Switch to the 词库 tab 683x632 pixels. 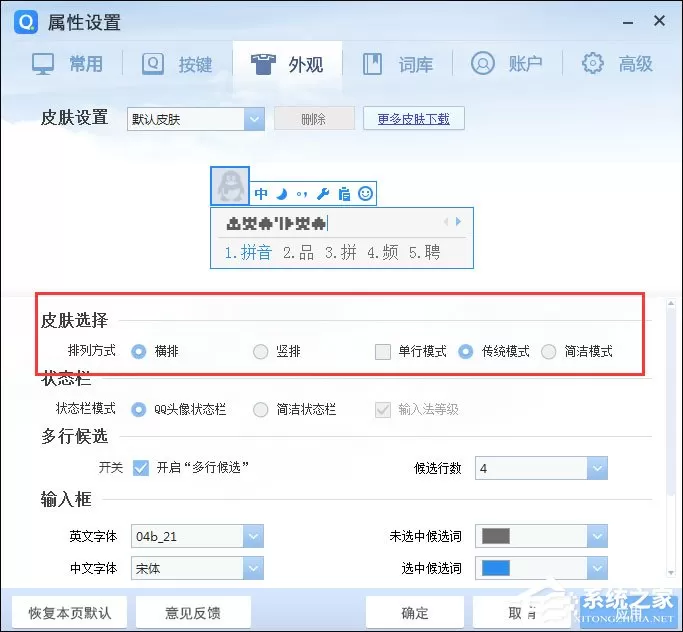[x=398, y=64]
